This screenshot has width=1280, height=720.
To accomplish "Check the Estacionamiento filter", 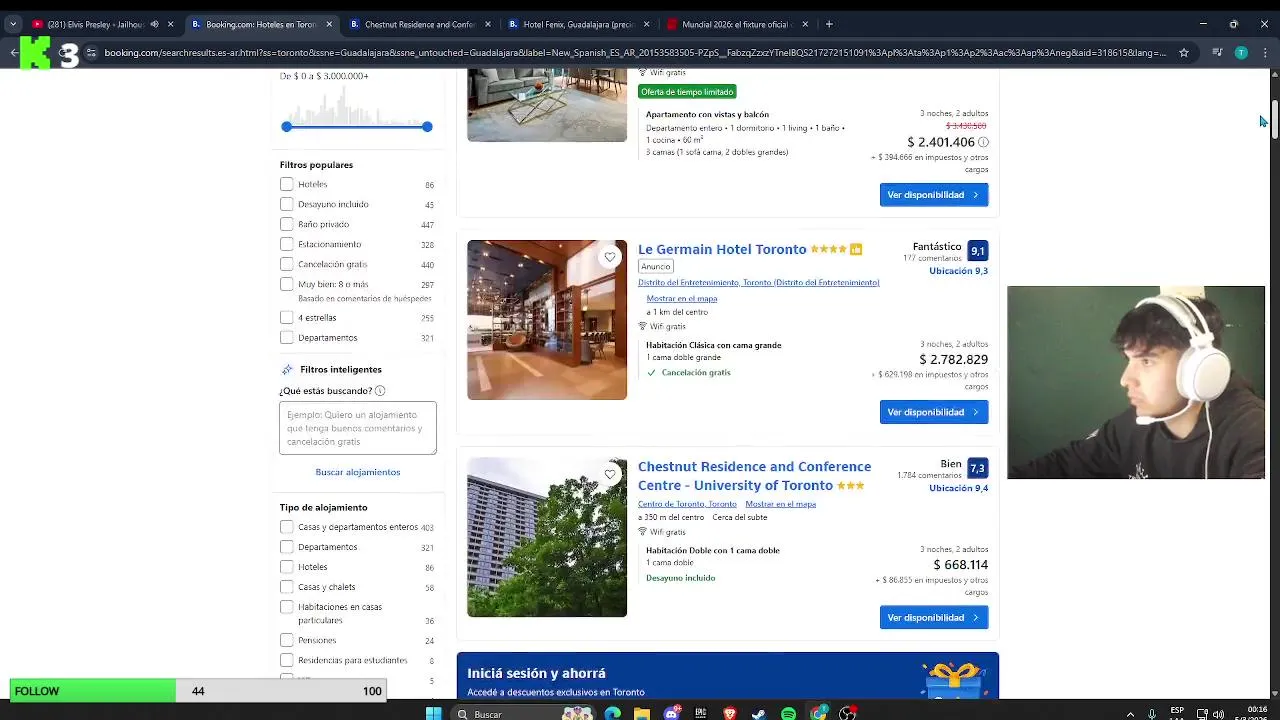I will coord(287,244).
